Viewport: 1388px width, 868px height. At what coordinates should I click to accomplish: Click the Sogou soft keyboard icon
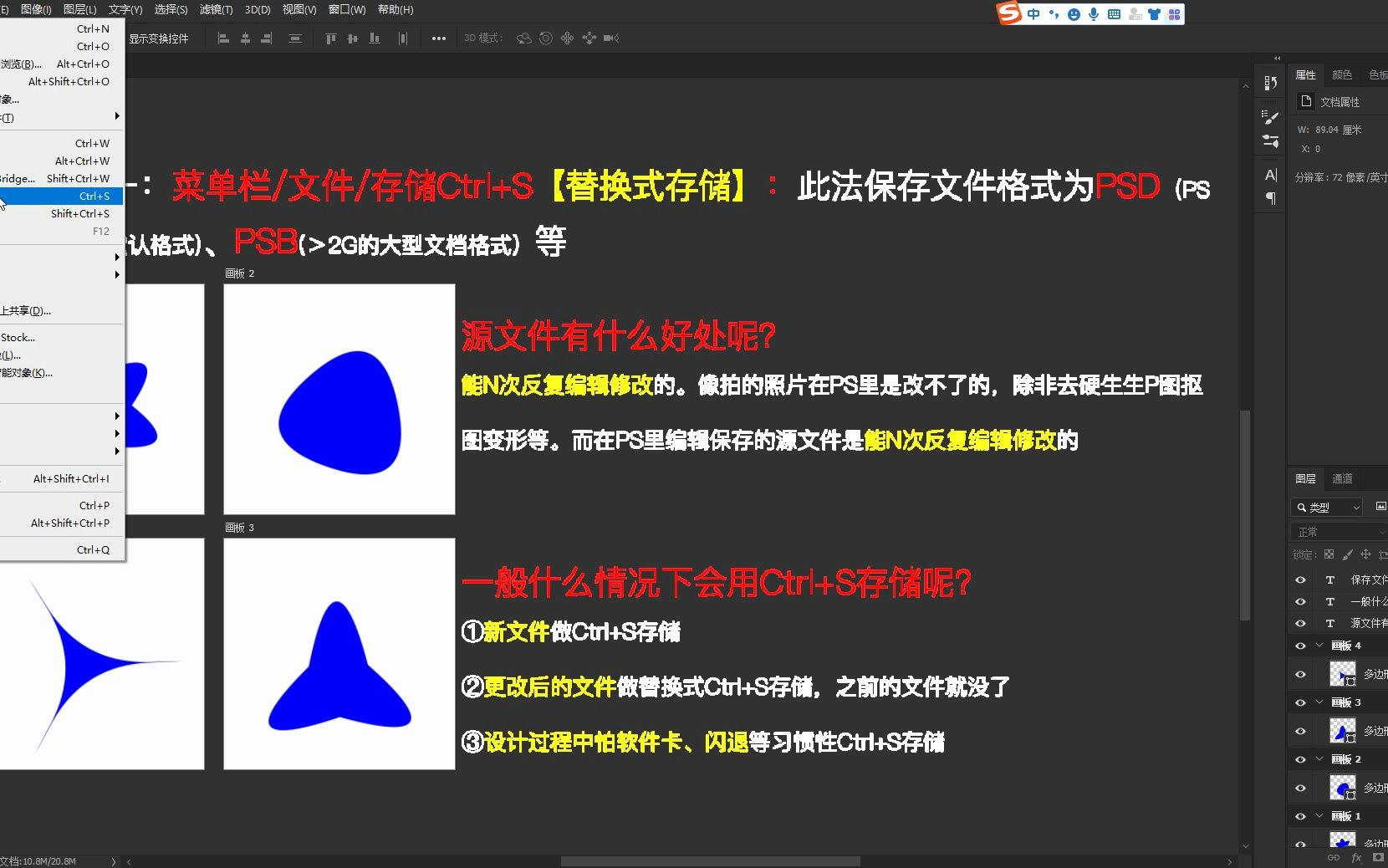click(x=1114, y=14)
